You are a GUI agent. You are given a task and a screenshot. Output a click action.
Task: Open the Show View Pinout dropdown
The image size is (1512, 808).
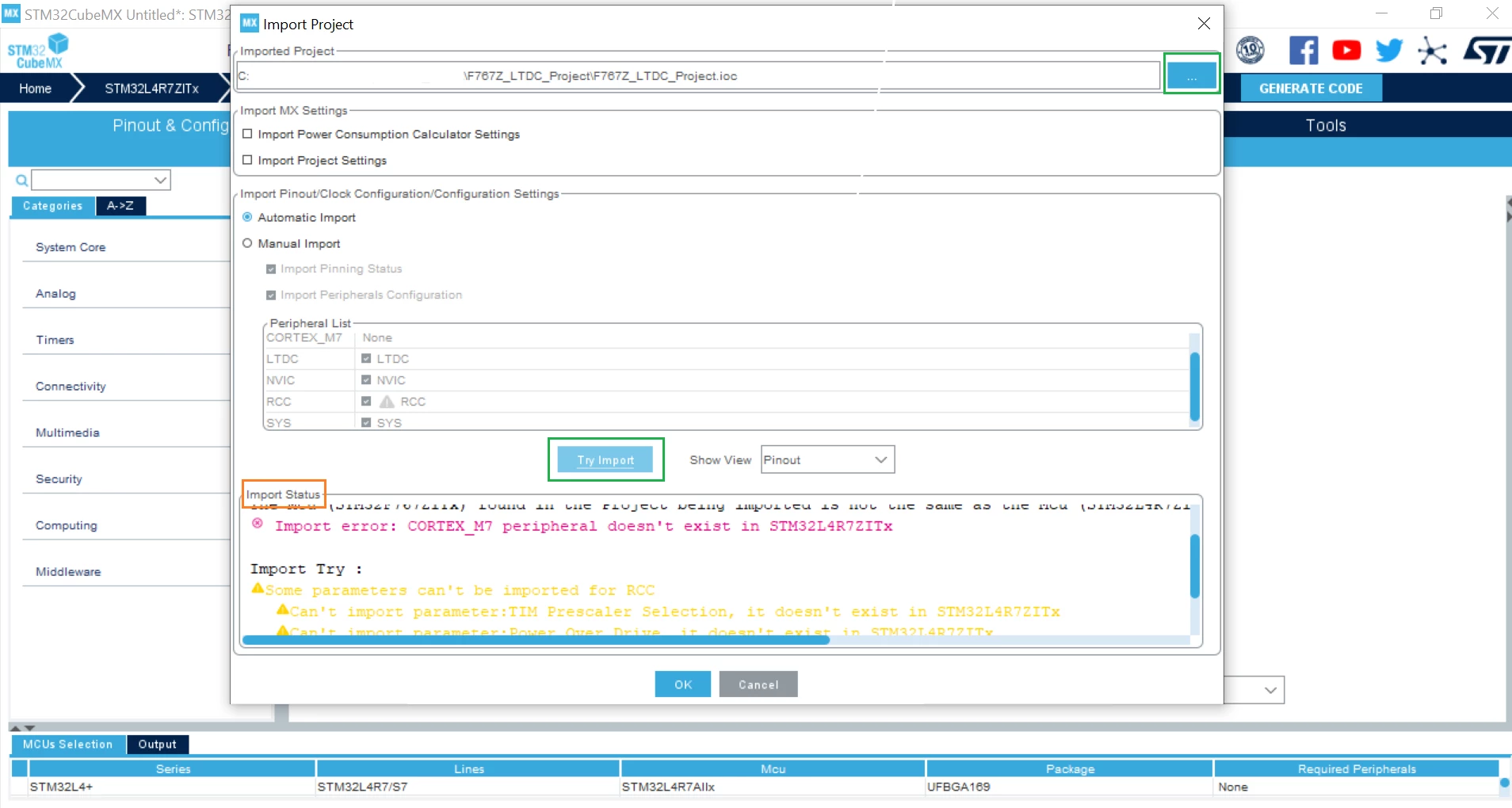pyautogui.click(x=827, y=459)
